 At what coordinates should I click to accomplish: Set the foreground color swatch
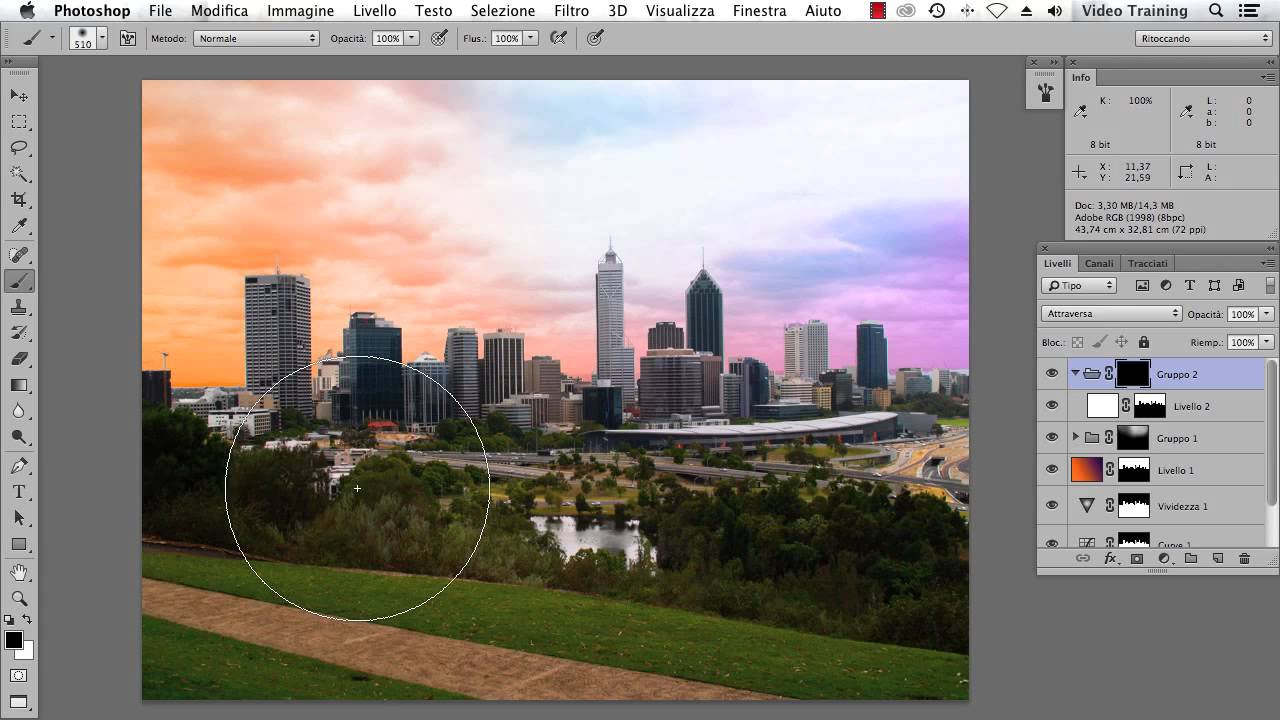(x=13, y=640)
